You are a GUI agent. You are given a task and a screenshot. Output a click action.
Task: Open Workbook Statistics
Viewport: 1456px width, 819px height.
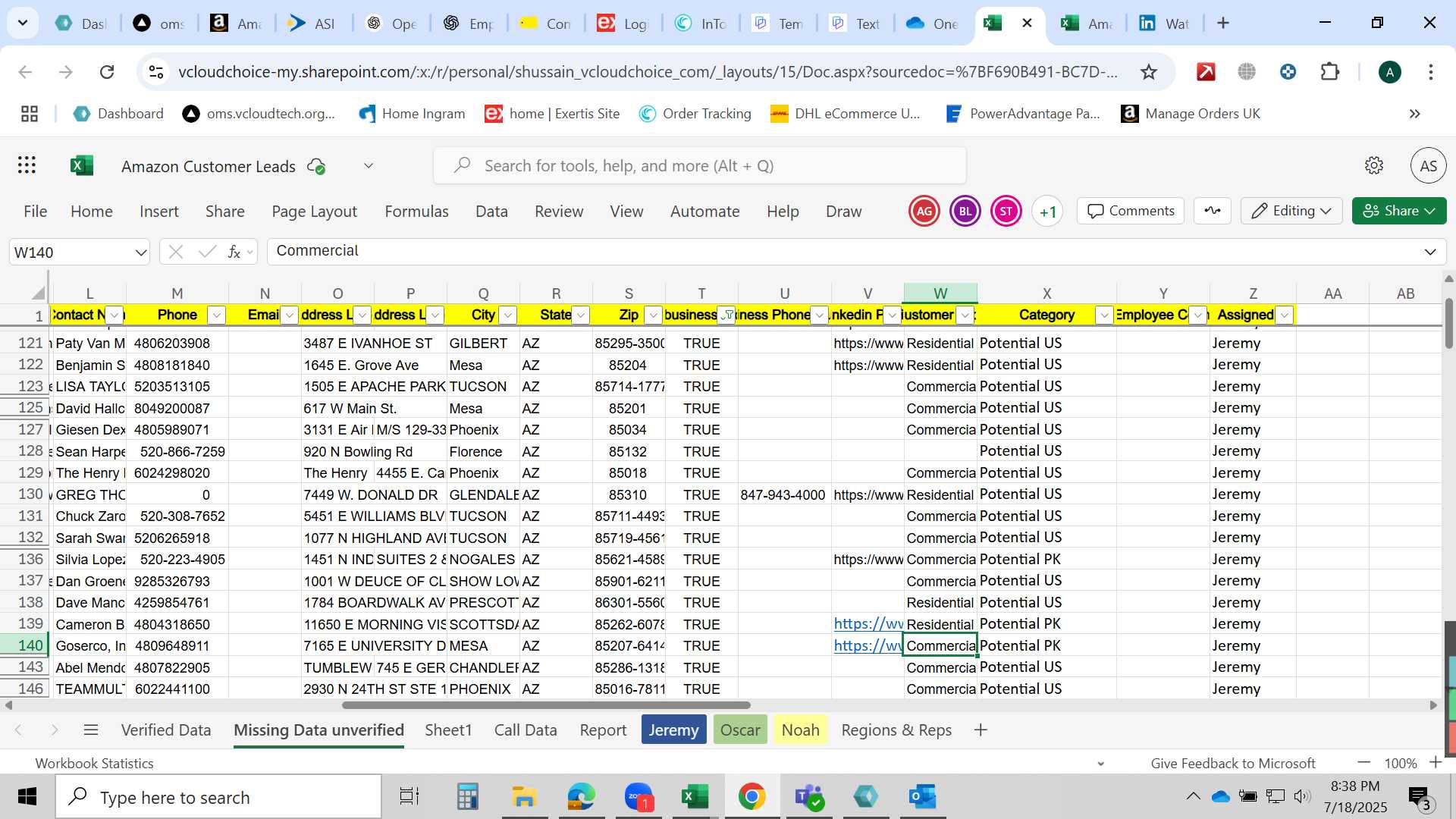pos(94,764)
